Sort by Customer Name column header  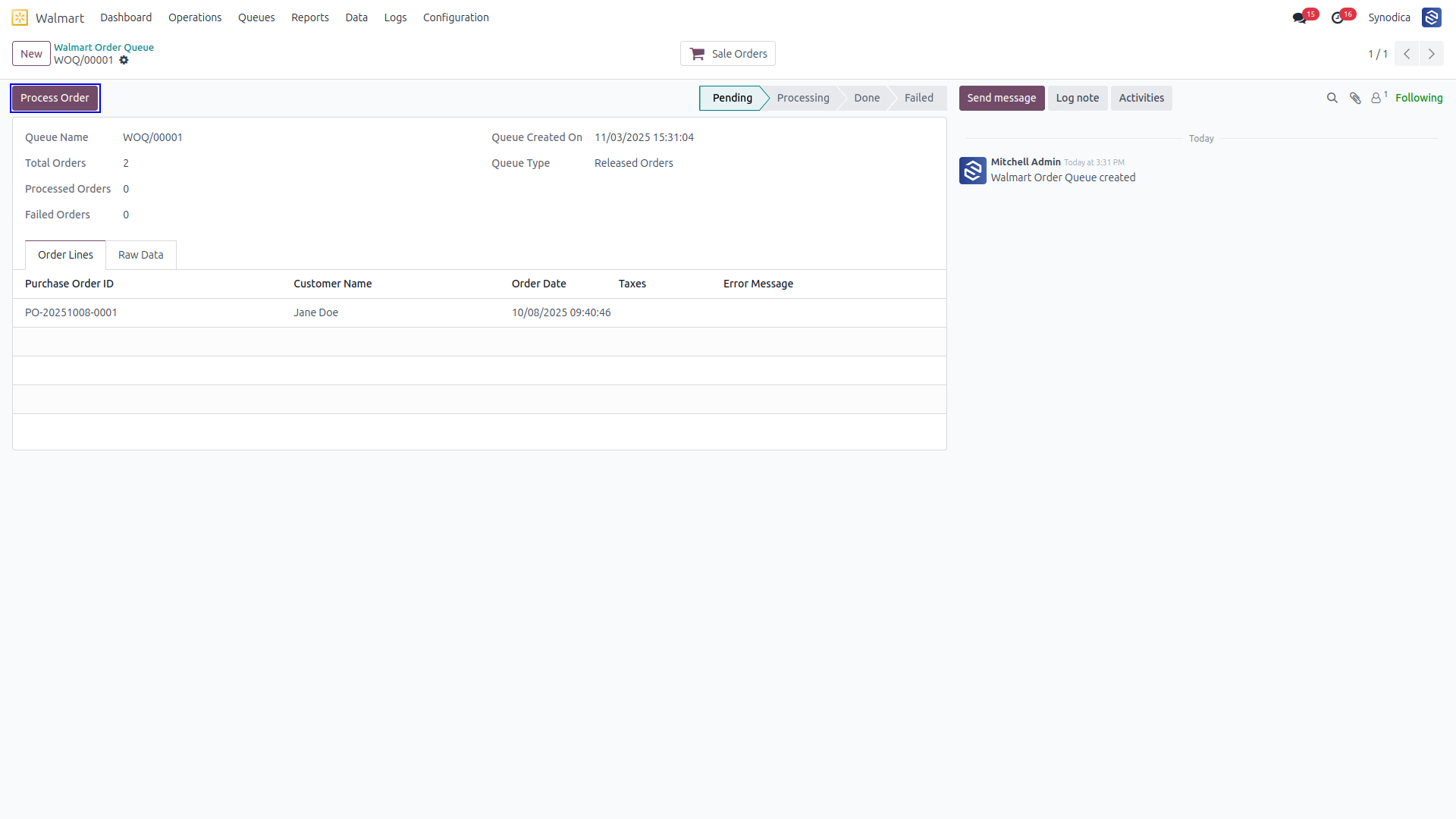(332, 284)
